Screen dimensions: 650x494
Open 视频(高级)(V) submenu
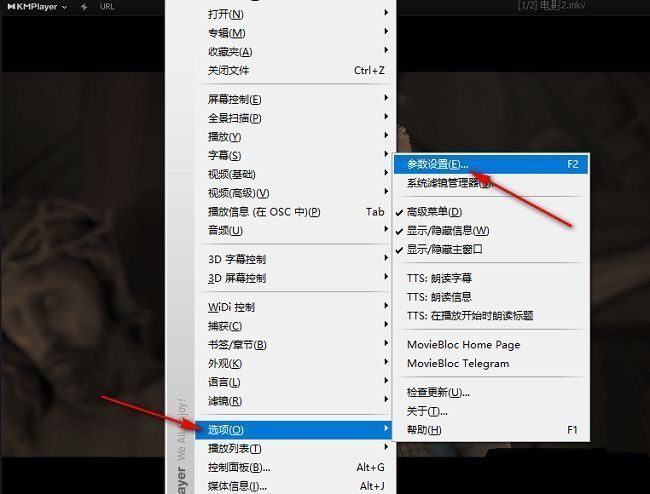click(295, 193)
